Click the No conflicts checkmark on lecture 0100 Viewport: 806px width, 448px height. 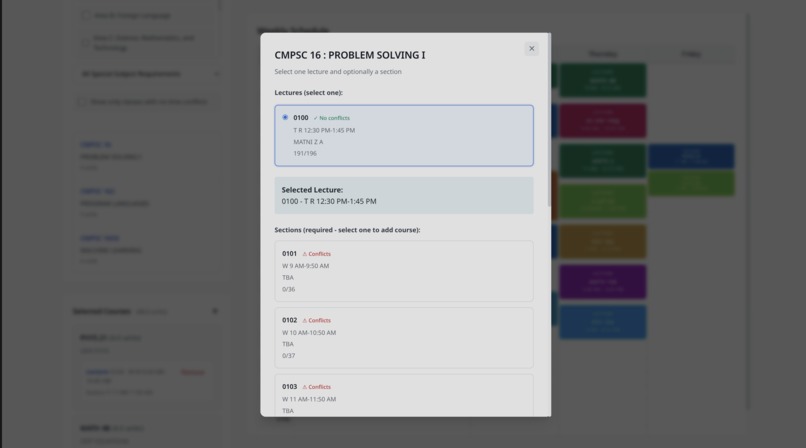(x=316, y=118)
